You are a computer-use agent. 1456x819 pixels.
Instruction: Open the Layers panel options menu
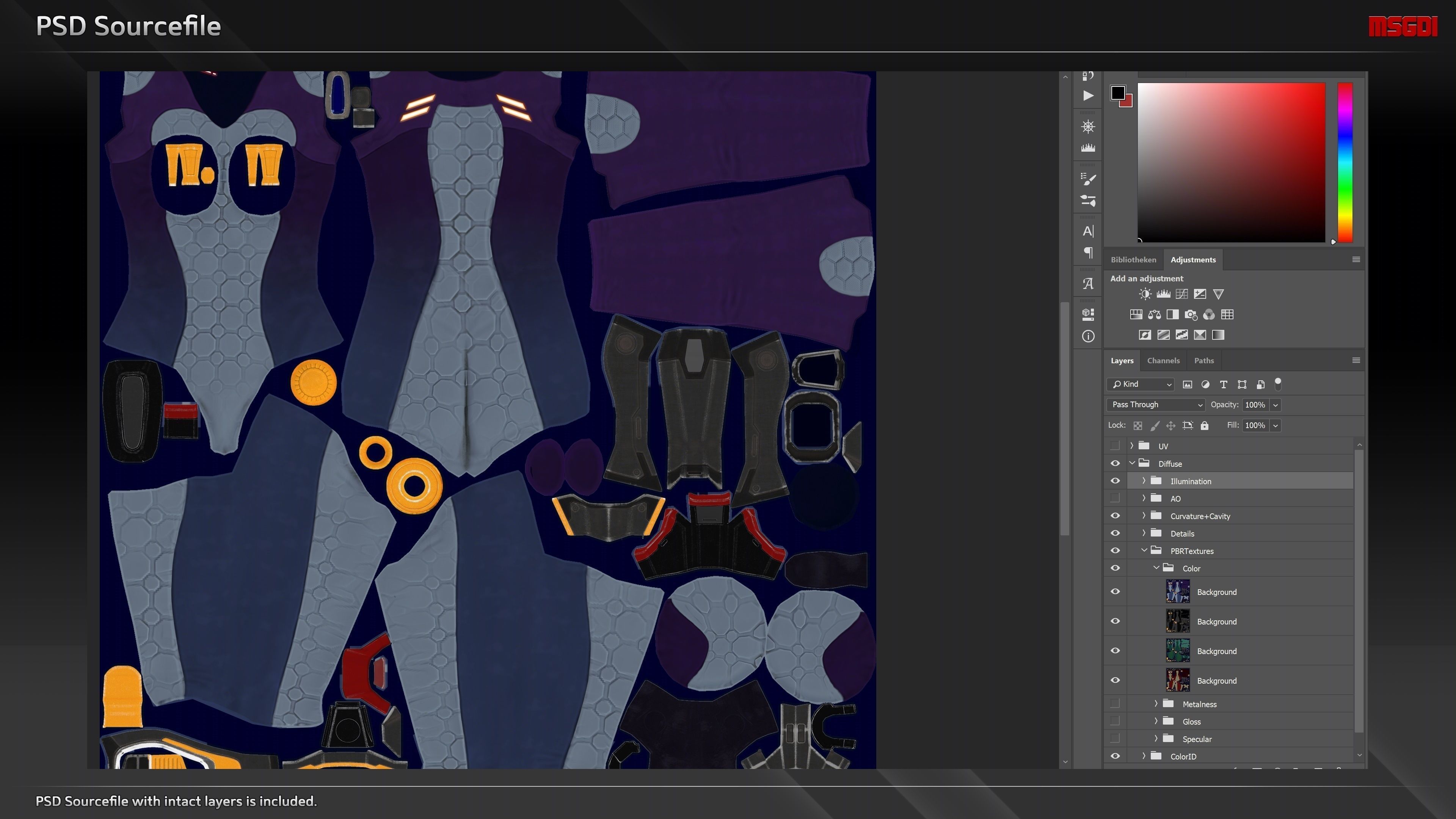pos(1356,360)
